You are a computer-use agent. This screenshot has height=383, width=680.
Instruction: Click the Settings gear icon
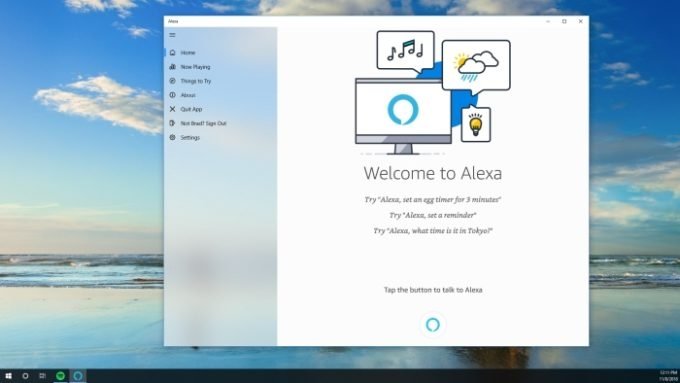coord(173,137)
